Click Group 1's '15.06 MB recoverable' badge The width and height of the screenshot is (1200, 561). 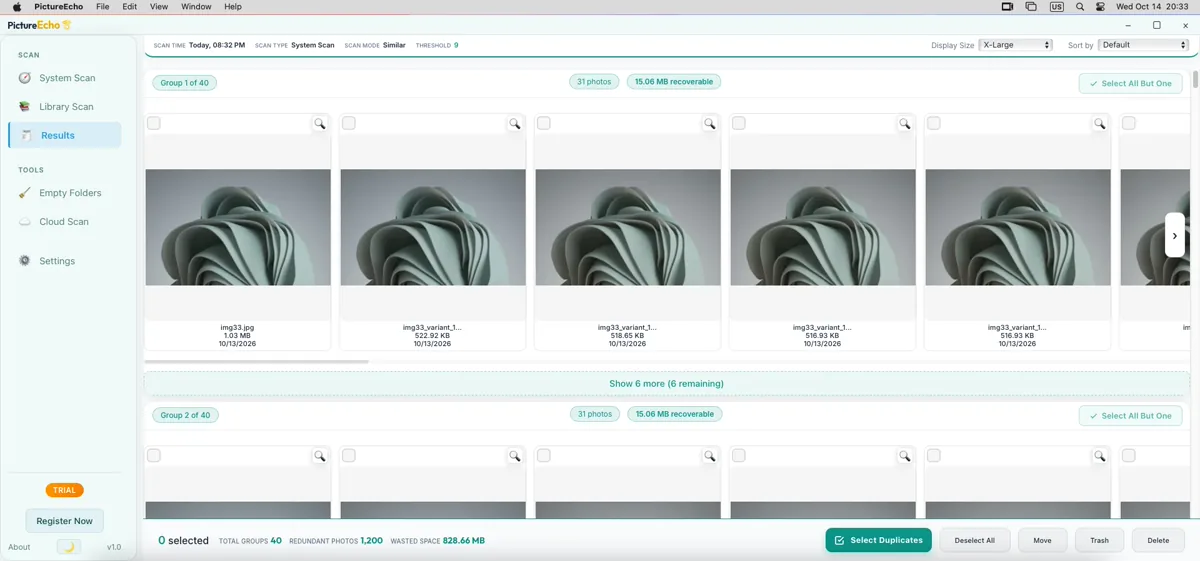(674, 82)
